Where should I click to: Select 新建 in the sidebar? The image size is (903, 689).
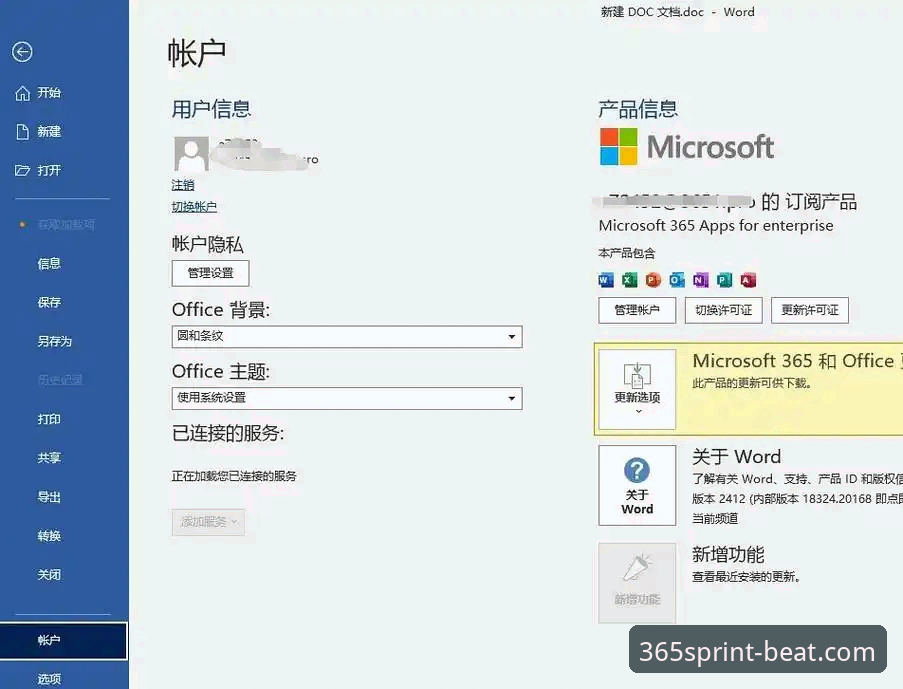49,131
